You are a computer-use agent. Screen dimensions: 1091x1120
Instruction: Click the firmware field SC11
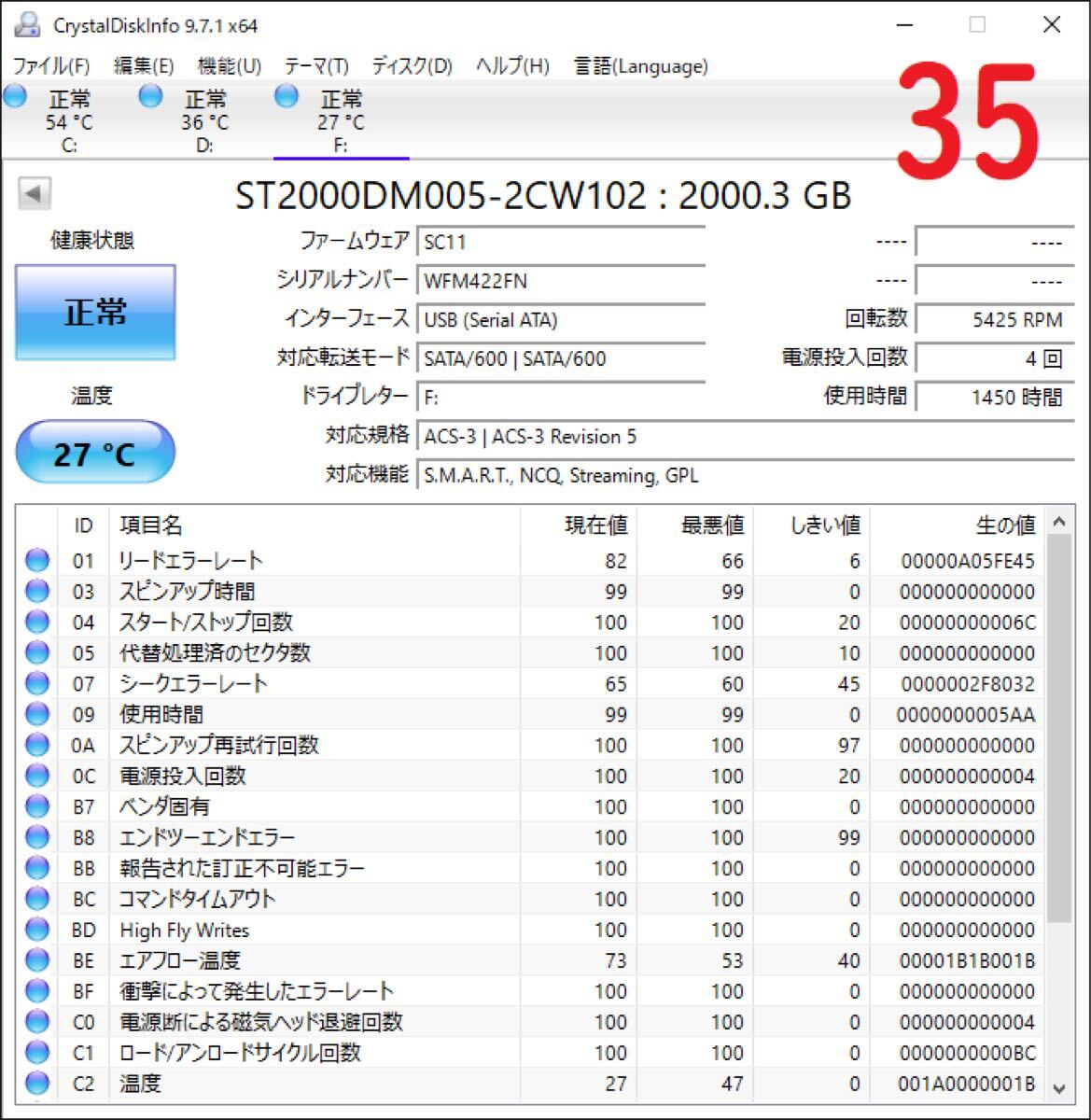click(560, 242)
